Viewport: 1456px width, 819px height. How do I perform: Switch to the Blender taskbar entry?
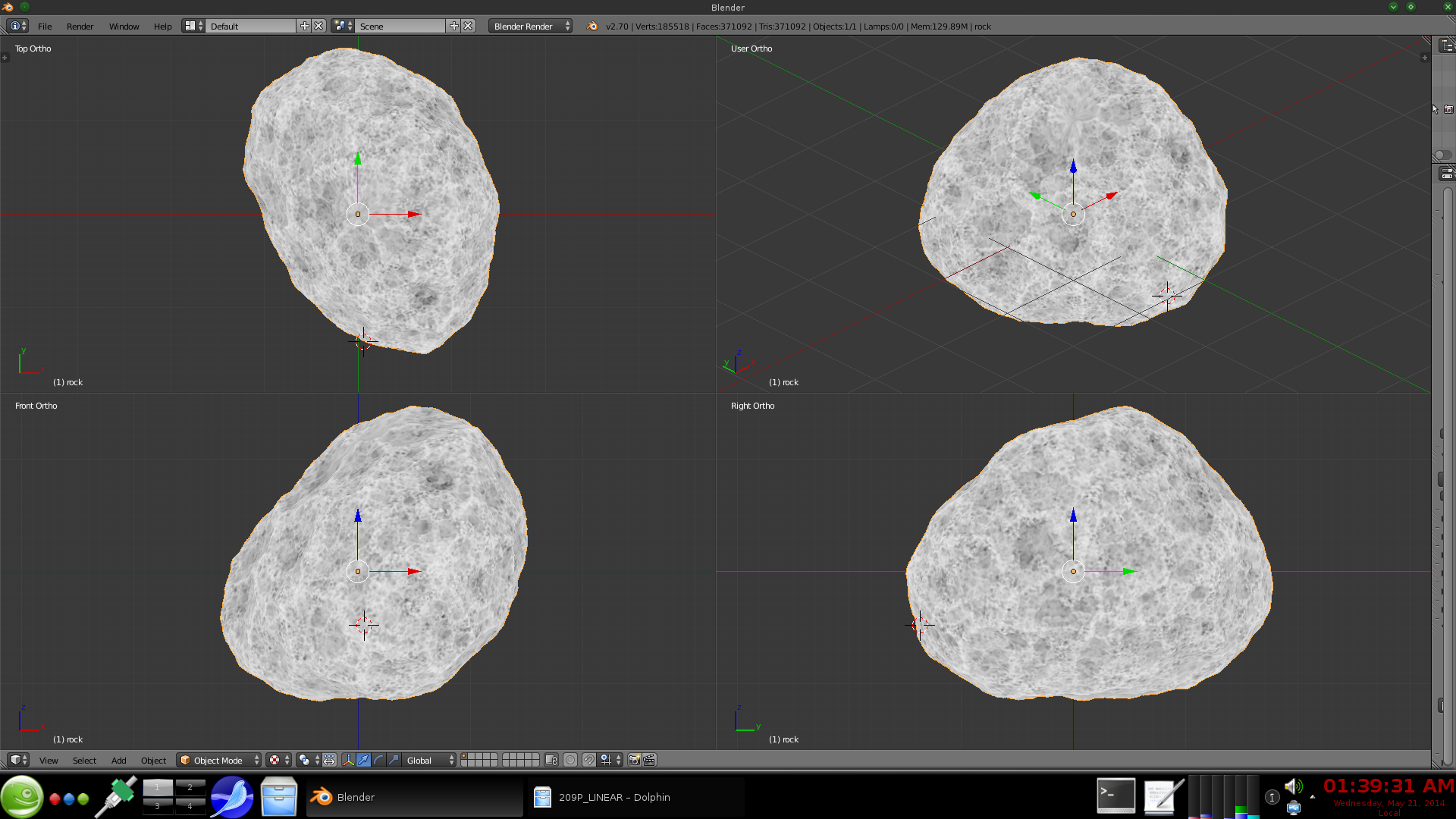pos(414,797)
